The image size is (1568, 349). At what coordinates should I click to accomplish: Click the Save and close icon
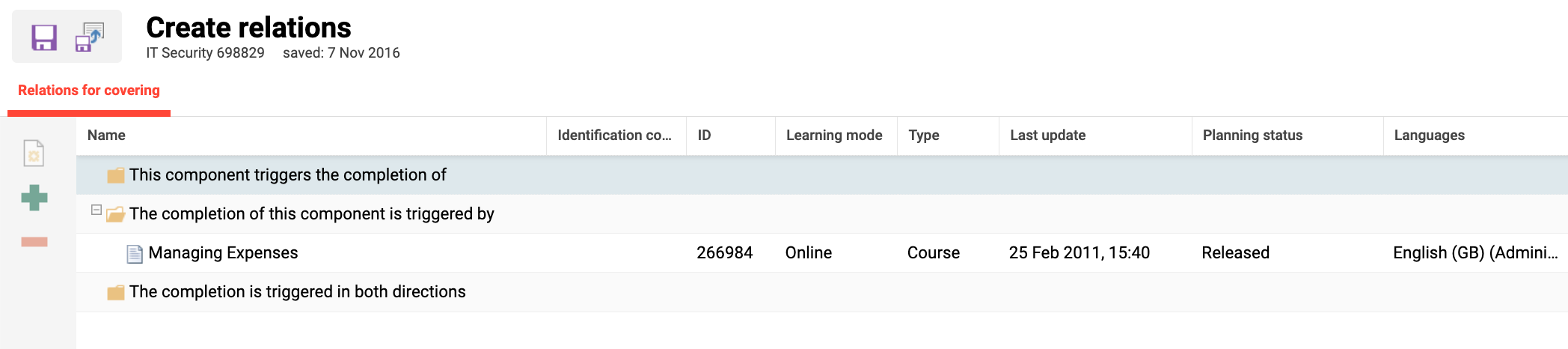coord(90,37)
